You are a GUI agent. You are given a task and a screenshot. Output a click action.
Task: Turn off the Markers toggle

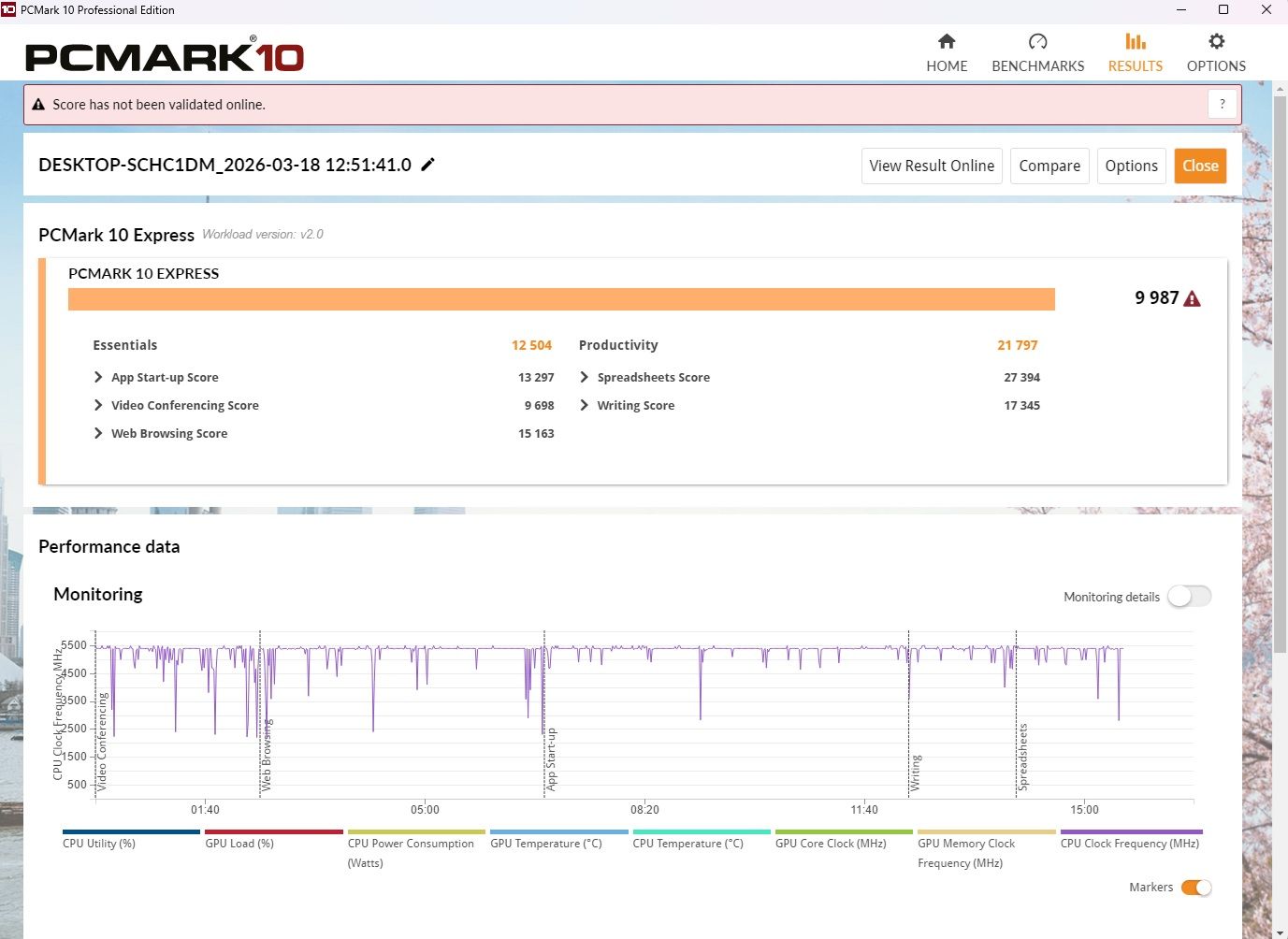[x=1195, y=888]
